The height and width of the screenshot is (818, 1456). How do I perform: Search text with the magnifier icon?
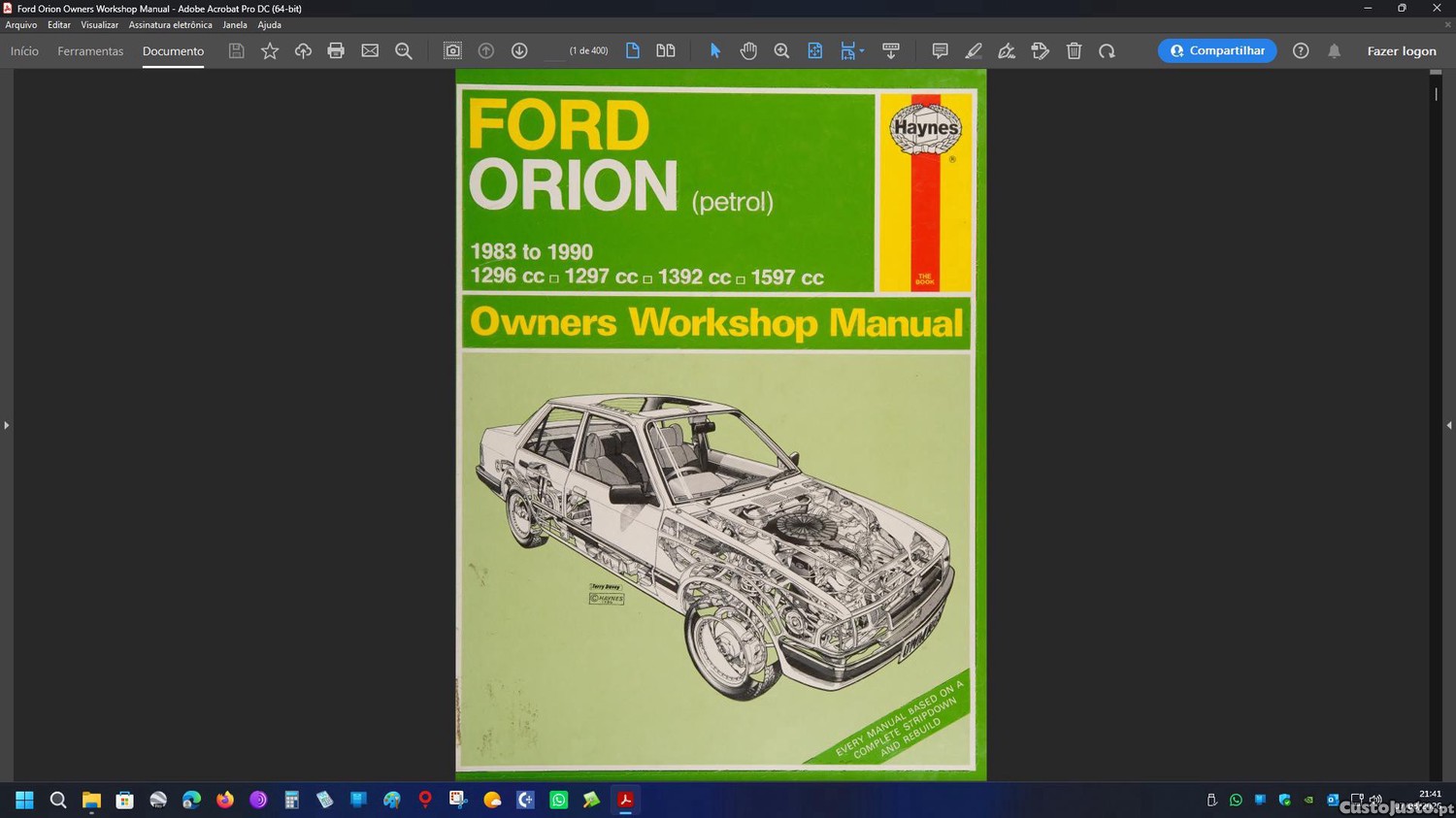pyautogui.click(x=404, y=50)
